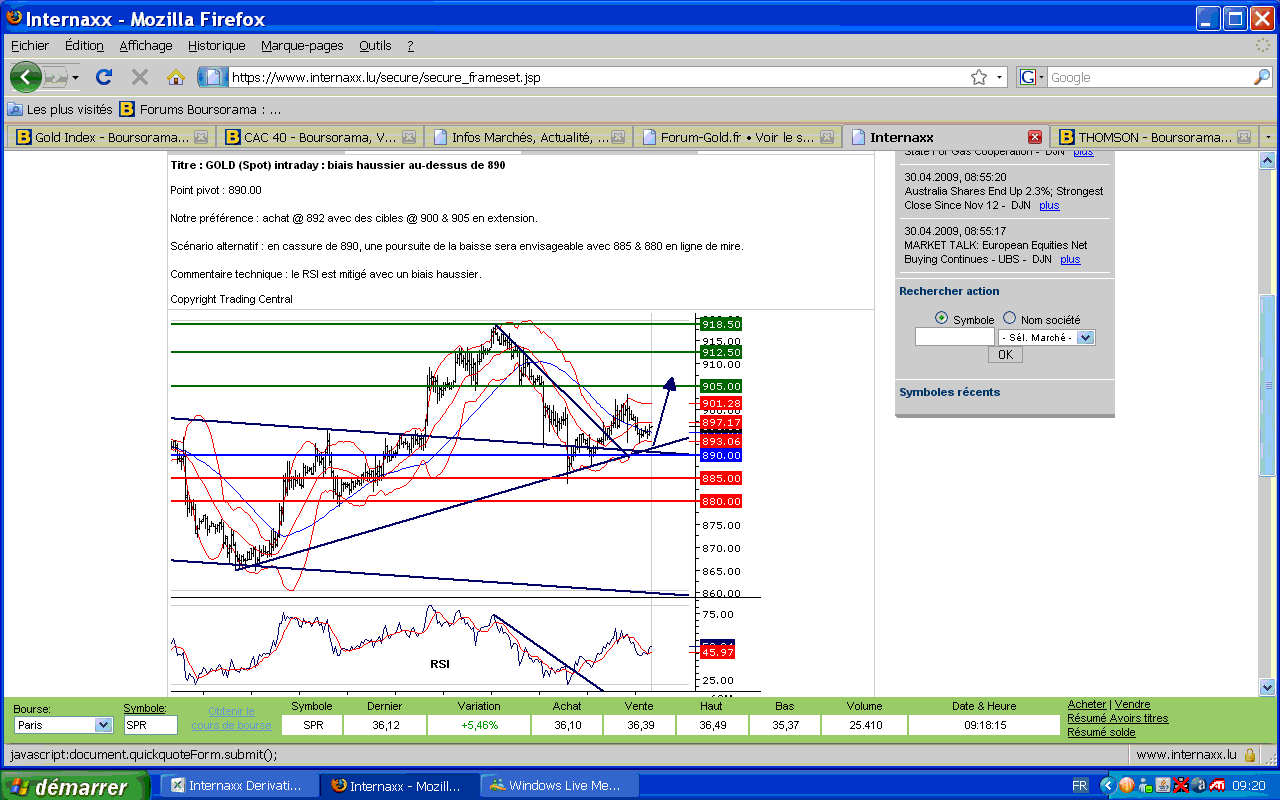Click the padlock security icon in status bar
The height and width of the screenshot is (800, 1280).
[1250, 755]
